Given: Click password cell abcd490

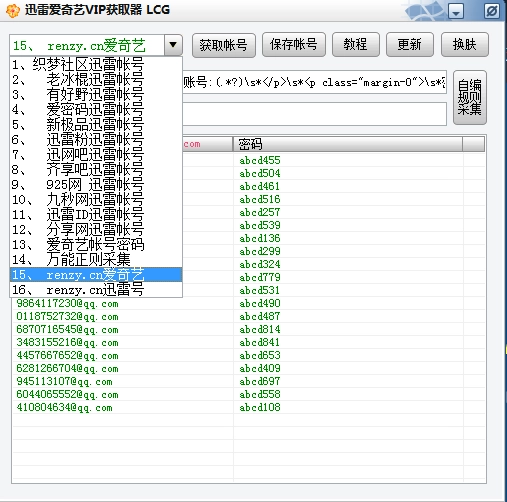Looking at the screenshot, I should 260,303.
